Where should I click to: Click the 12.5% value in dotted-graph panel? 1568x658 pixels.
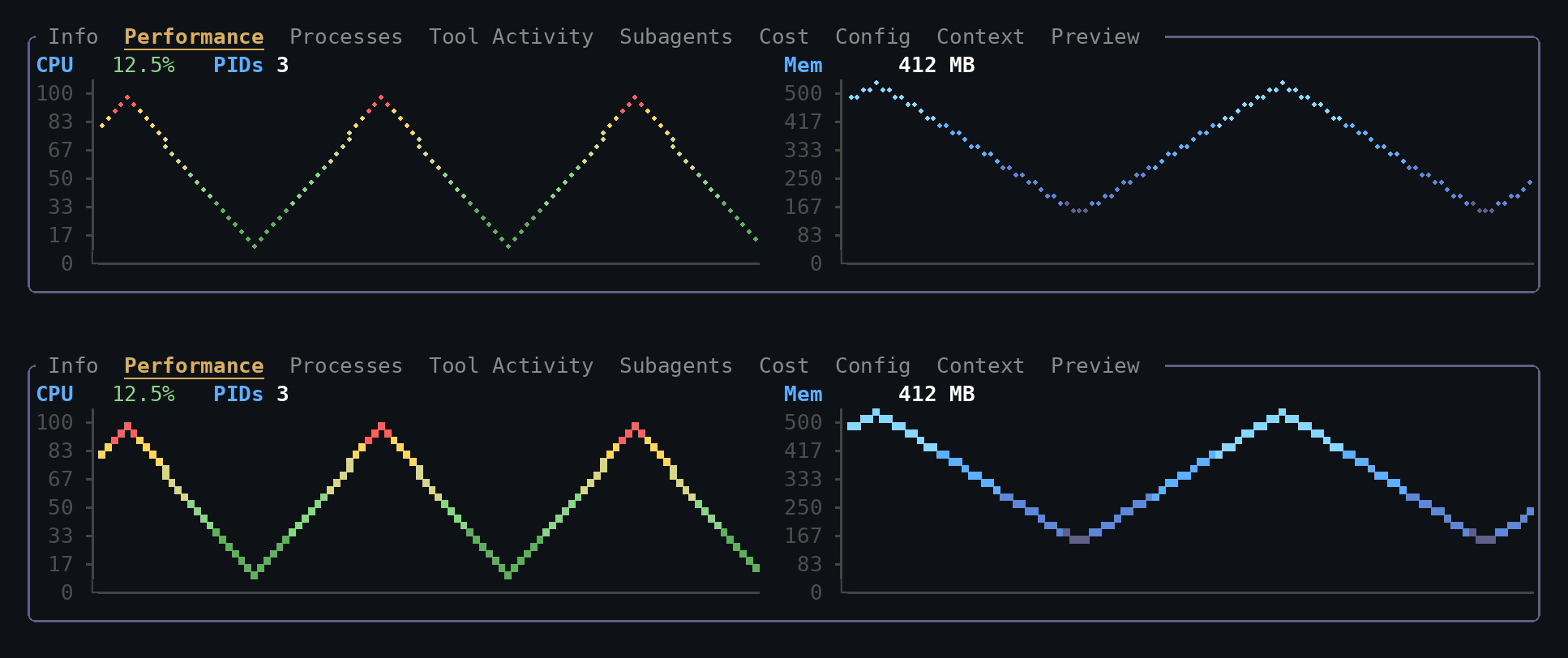(x=144, y=65)
